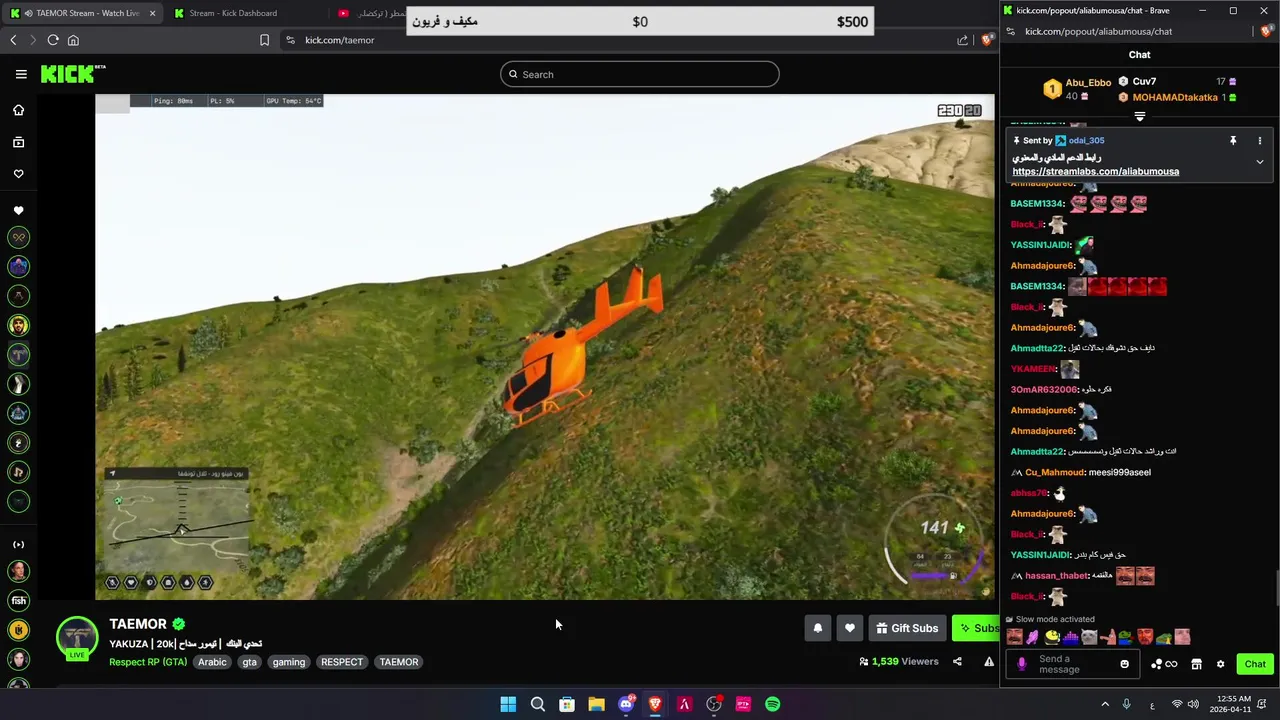Open Windows Start menu
This screenshot has height=720, width=1280.
508,704
